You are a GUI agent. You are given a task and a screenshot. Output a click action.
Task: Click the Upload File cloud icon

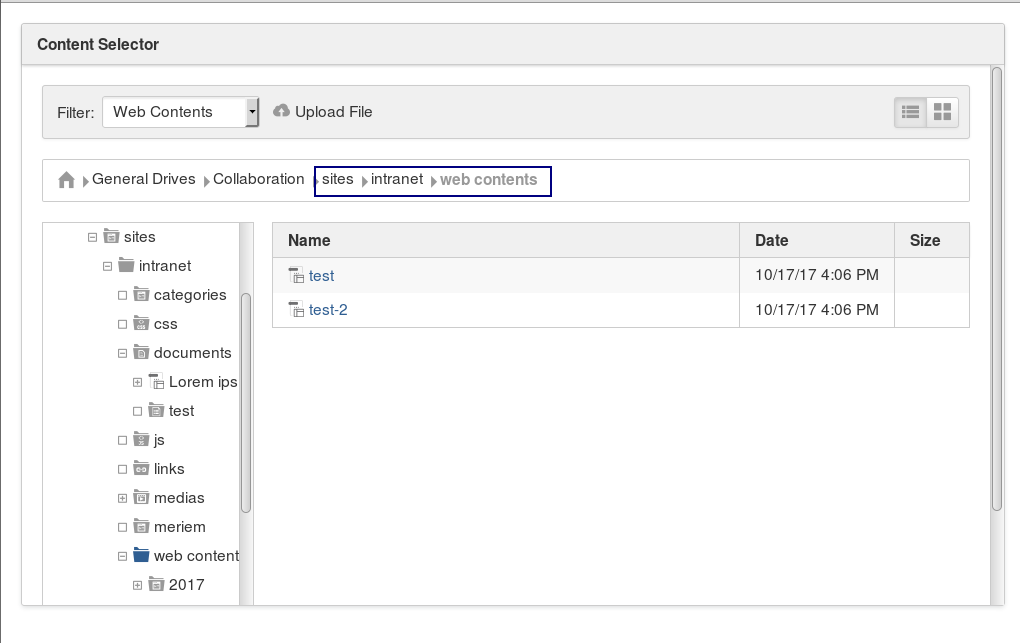[x=281, y=111]
